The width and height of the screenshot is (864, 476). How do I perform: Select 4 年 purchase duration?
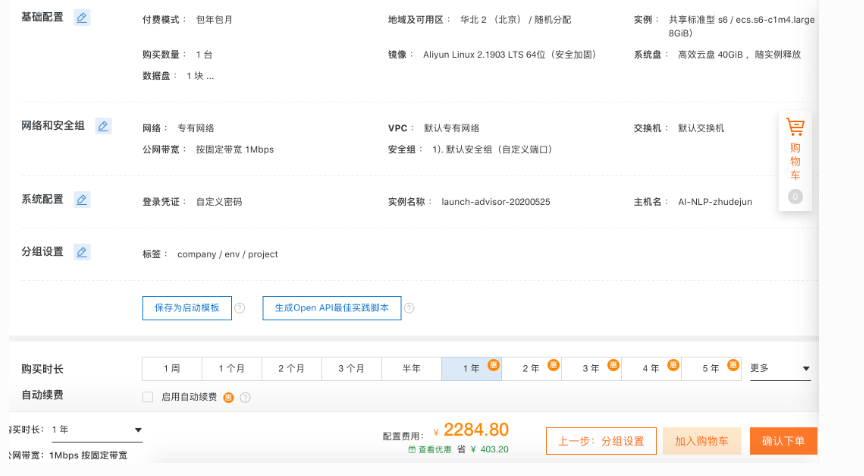pos(651,369)
